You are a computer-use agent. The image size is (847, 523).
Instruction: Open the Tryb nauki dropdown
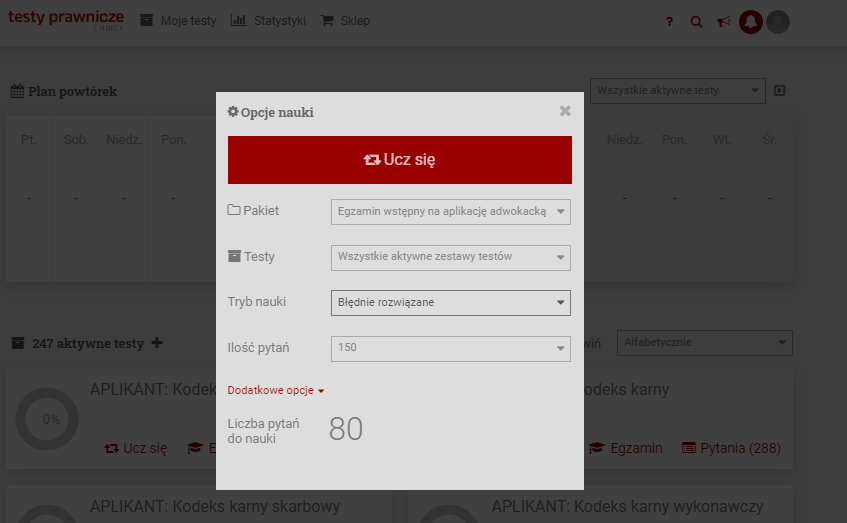coord(451,303)
